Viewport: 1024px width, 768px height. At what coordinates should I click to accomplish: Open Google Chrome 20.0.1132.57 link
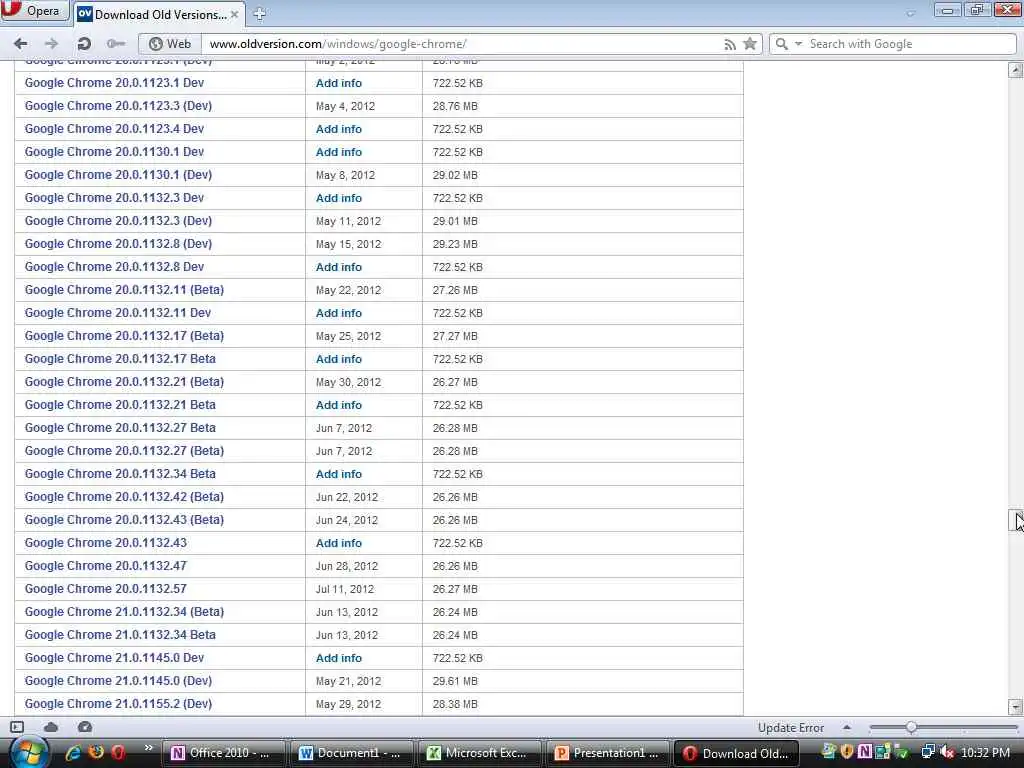[106, 589]
